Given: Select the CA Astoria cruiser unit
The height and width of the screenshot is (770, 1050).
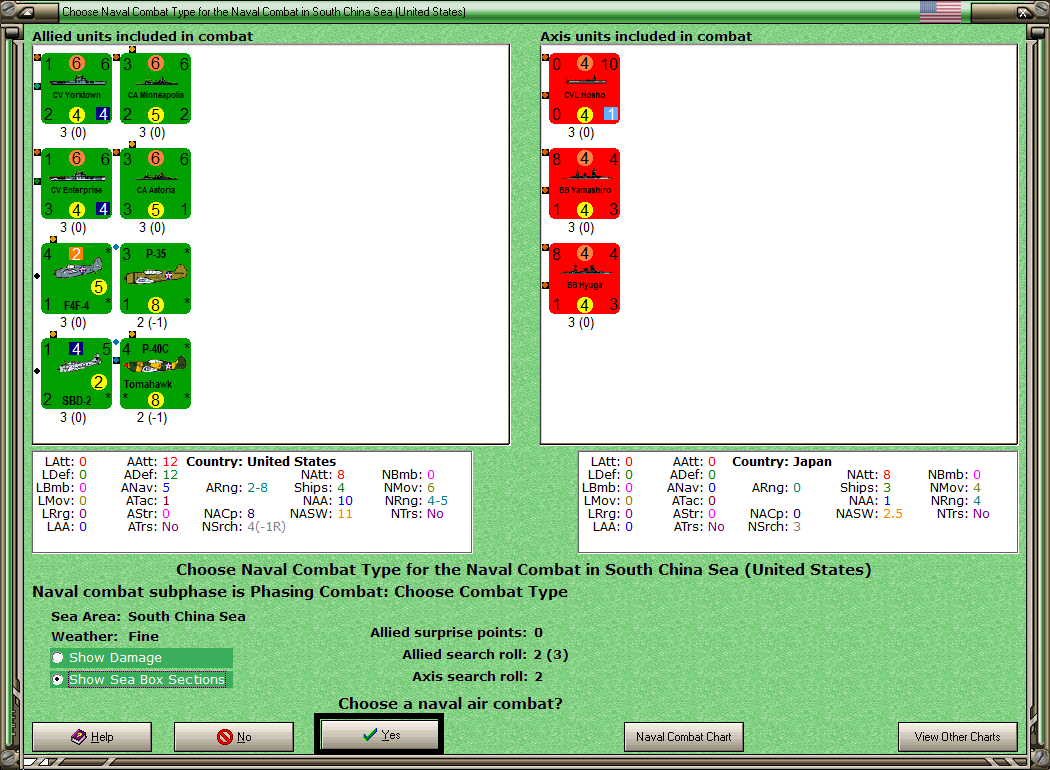Looking at the screenshot, I should [x=155, y=184].
